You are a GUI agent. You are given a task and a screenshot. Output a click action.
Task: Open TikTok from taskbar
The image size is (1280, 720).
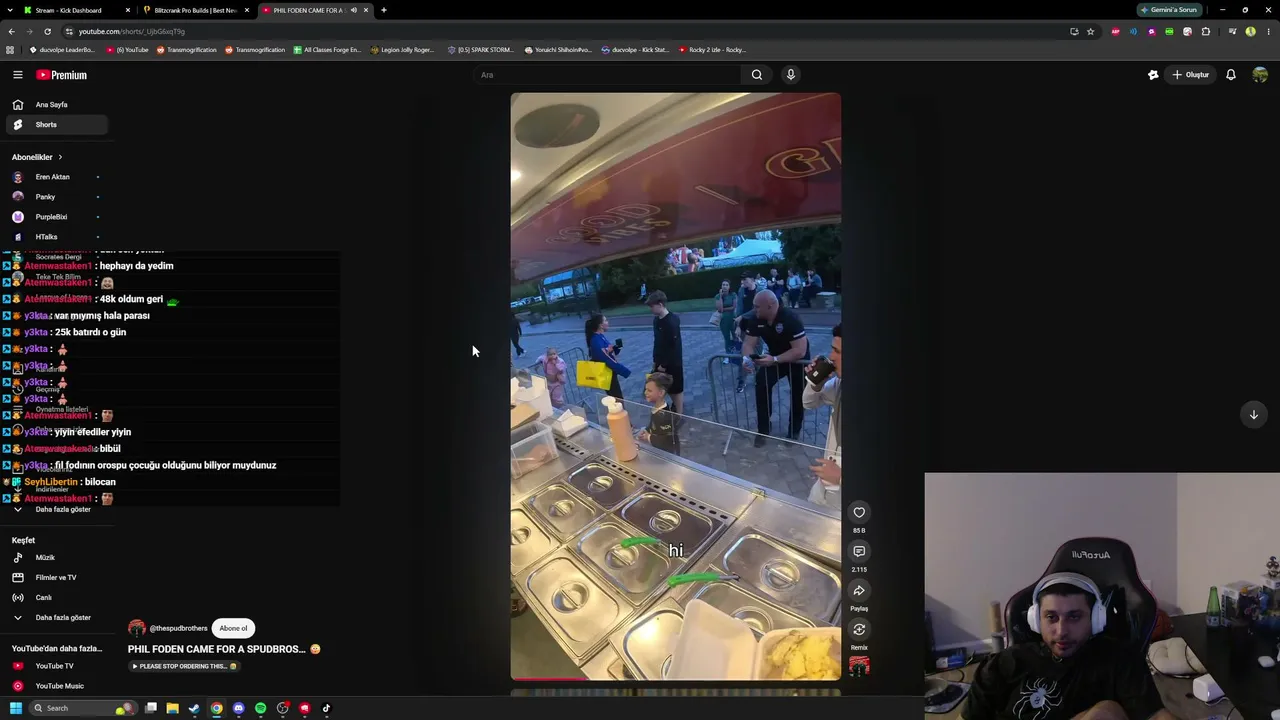point(326,708)
